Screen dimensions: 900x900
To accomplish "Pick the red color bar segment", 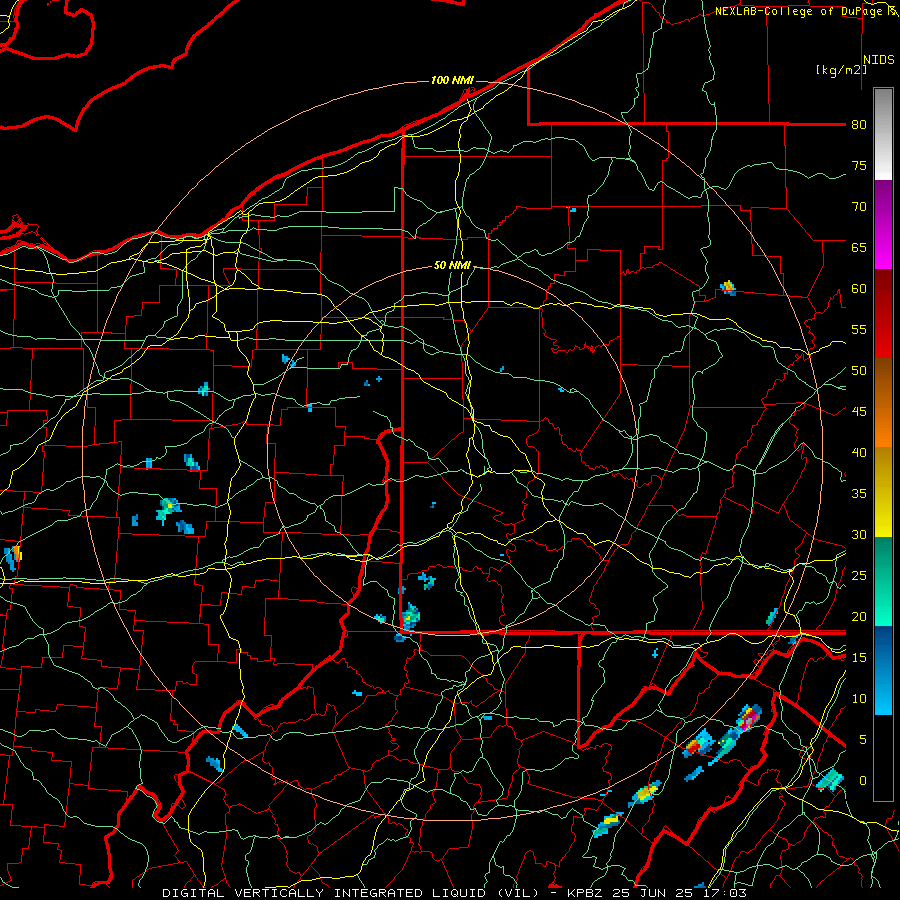I will pos(883,314).
